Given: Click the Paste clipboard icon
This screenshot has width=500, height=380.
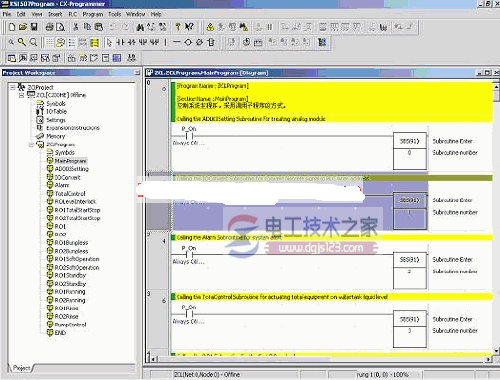Looking at the screenshot, I should tap(99, 27).
